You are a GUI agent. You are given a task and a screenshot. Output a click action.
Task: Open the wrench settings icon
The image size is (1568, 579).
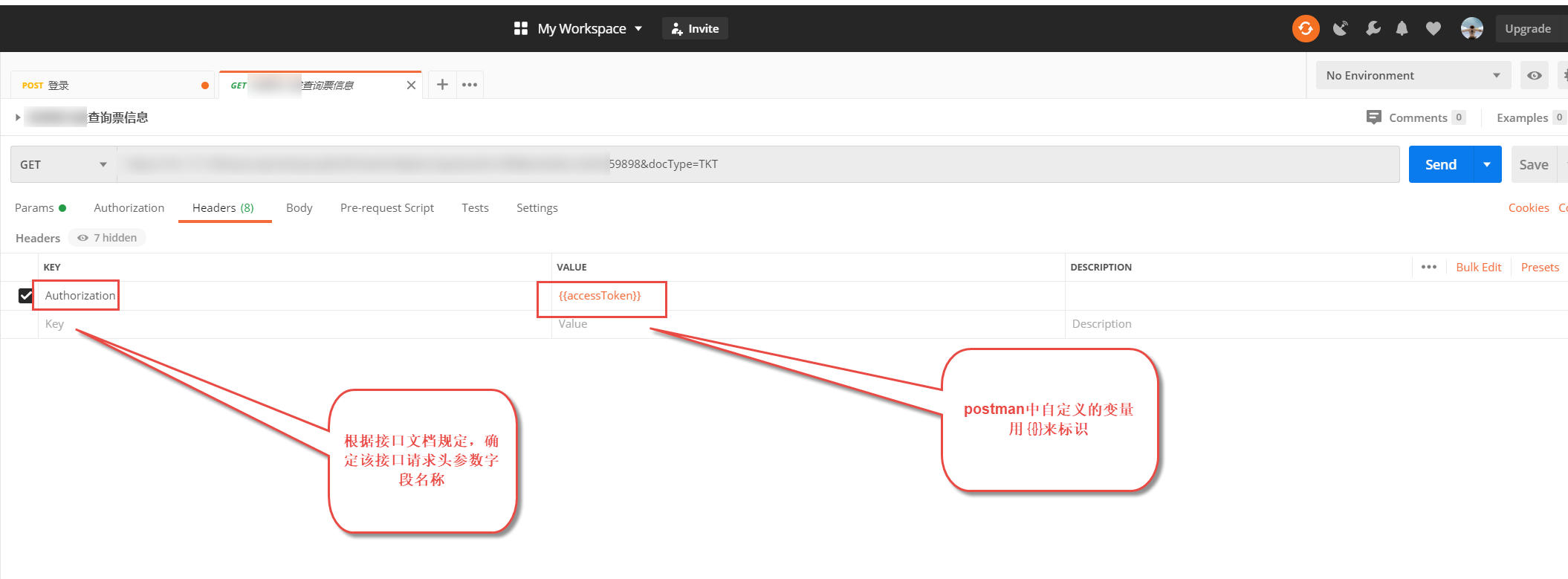[1373, 29]
